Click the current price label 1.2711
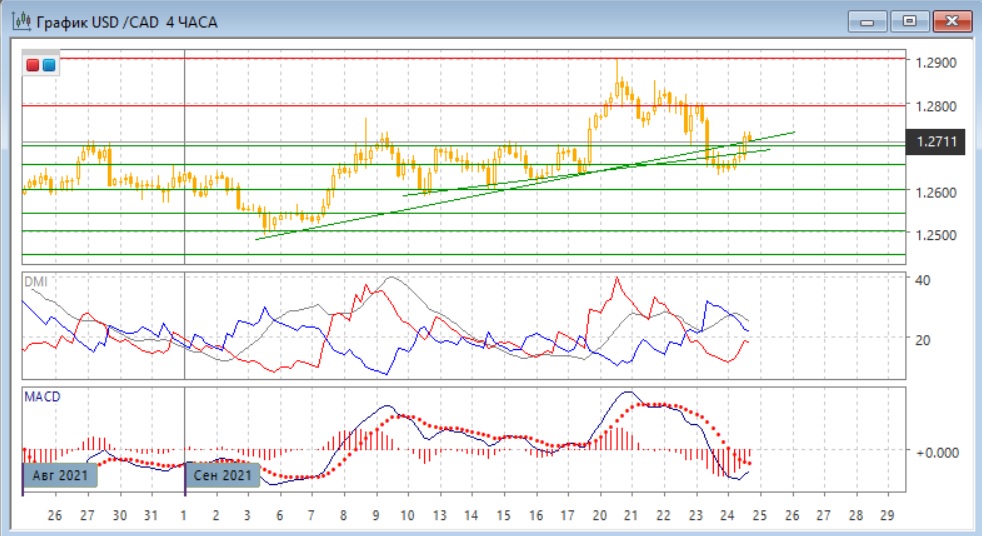982x536 pixels. coord(936,142)
